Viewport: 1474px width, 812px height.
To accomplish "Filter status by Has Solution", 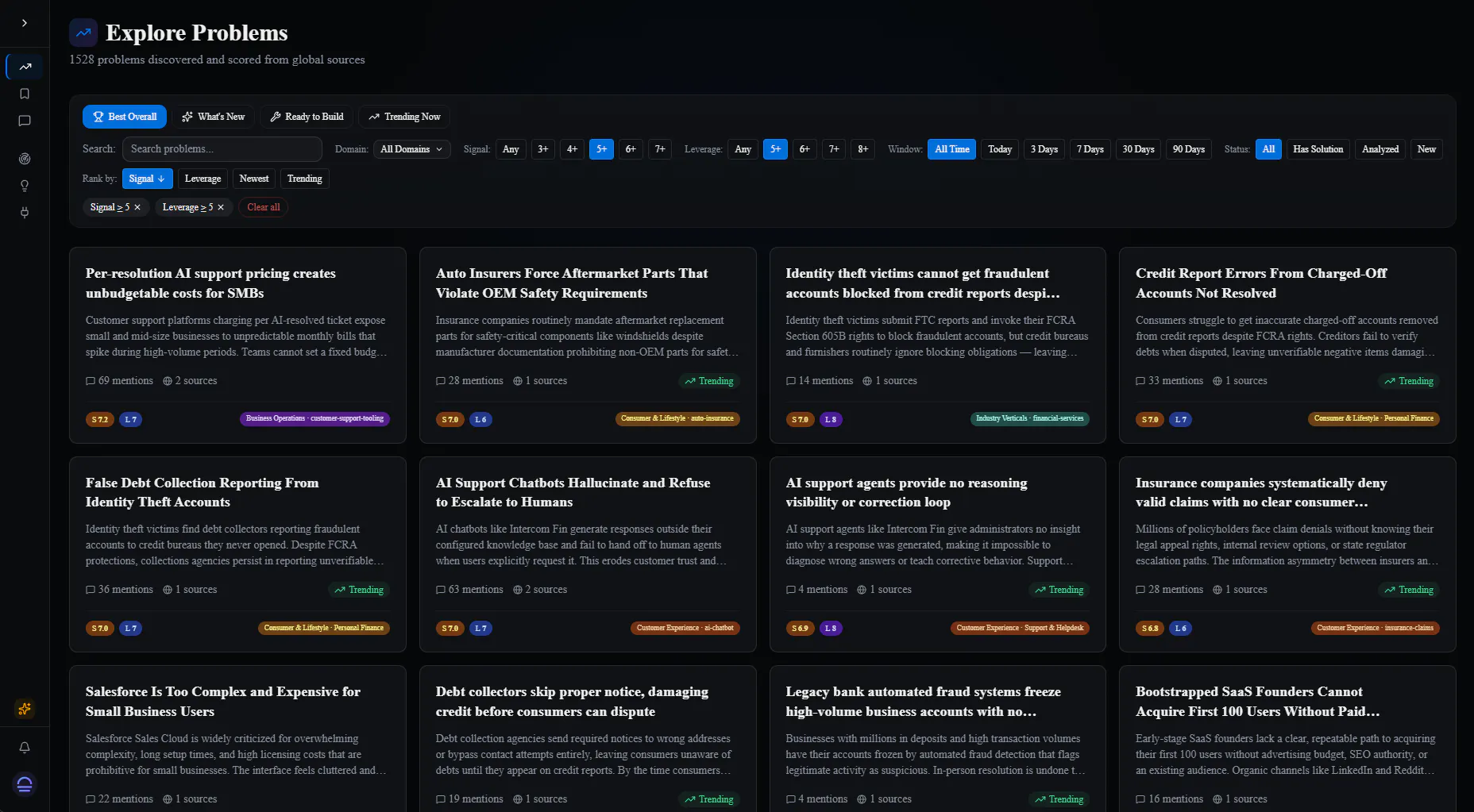I will click(x=1318, y=149).
